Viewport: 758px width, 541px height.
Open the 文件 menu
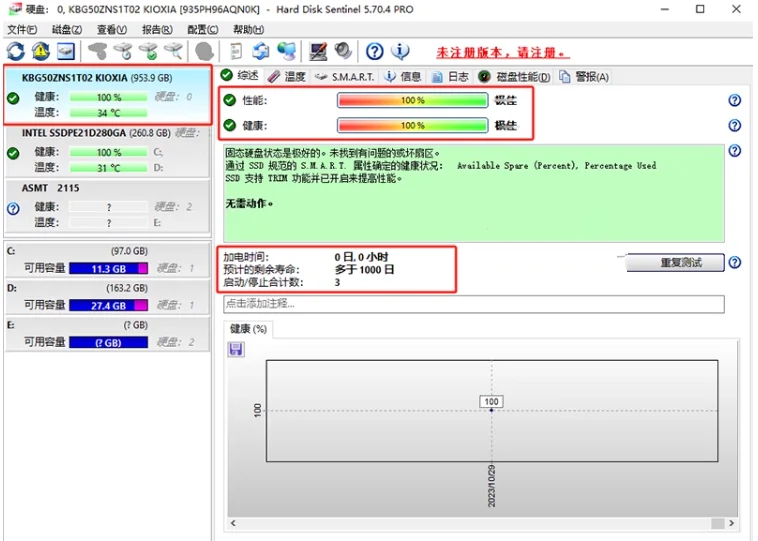[22, 30]
